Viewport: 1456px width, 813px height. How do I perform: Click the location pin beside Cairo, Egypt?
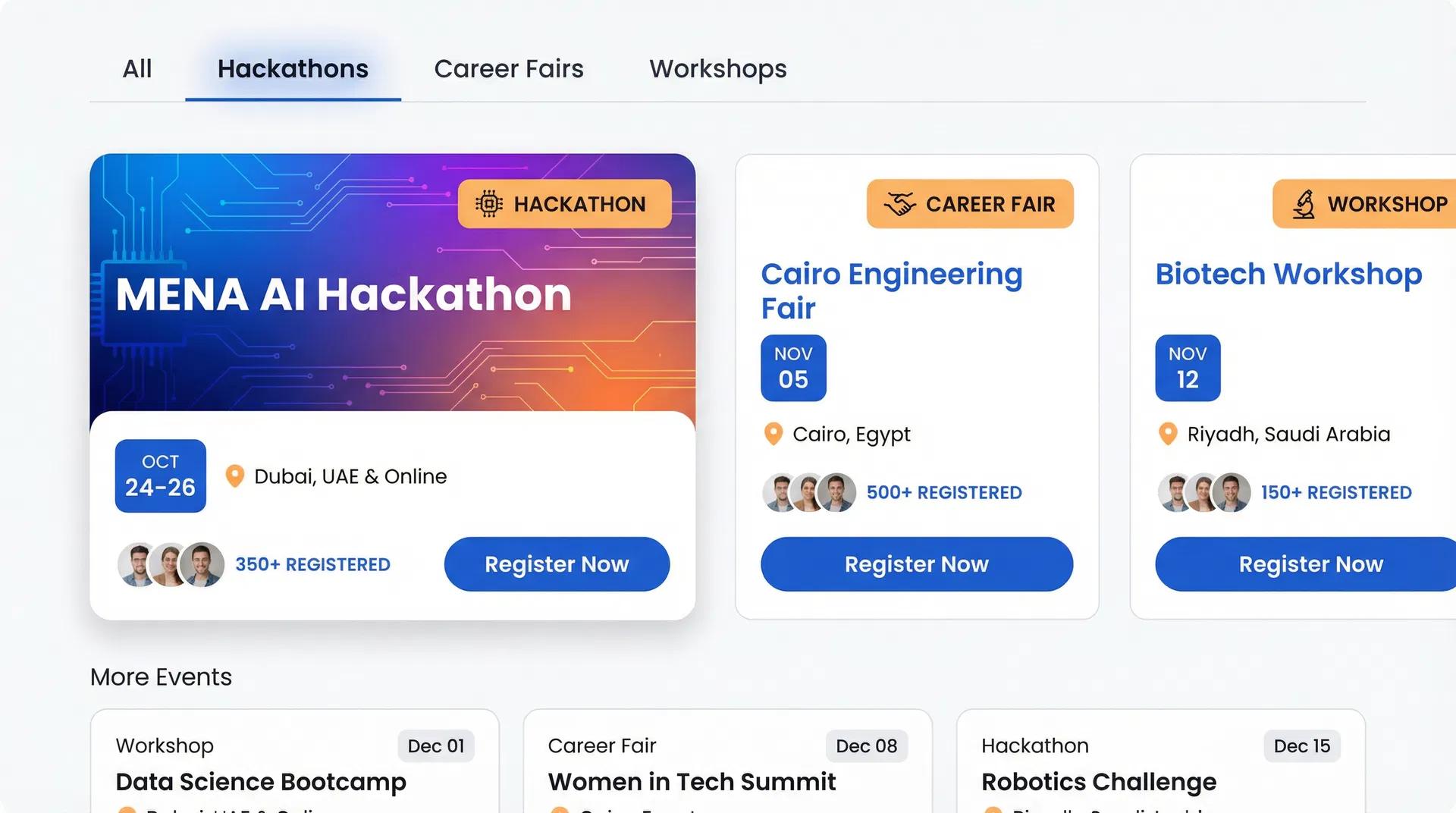(773, 434)
